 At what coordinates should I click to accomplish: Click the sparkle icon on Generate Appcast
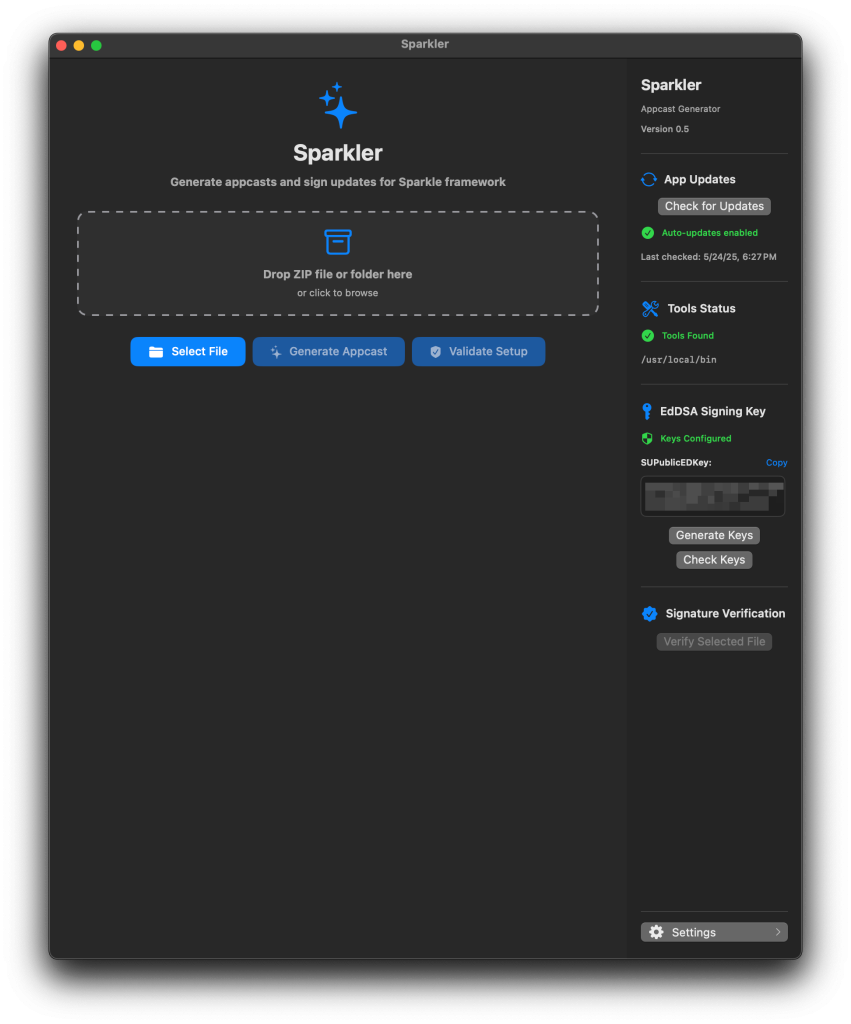coord(276,352)
